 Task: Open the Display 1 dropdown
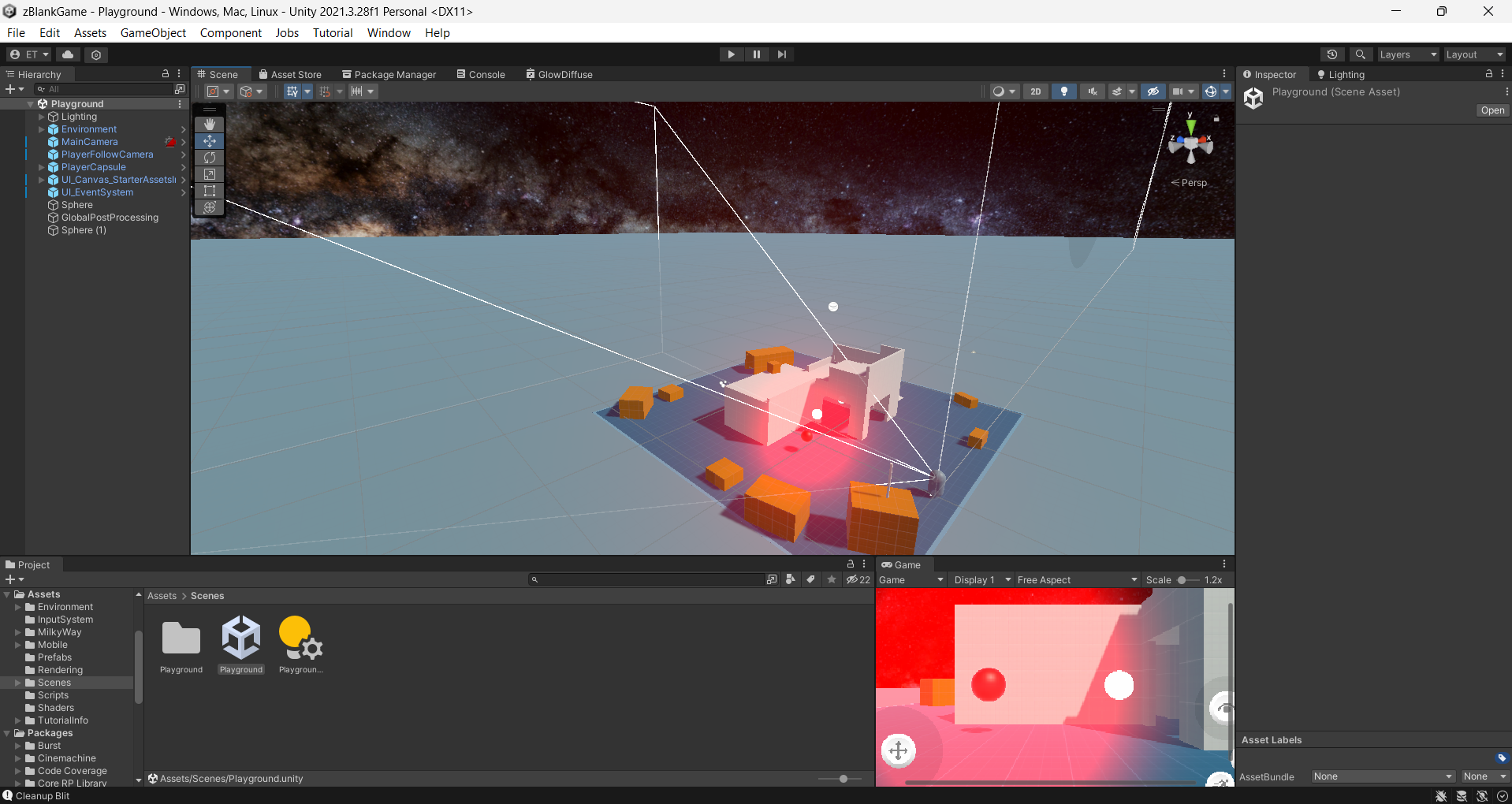tap(981, 580)
